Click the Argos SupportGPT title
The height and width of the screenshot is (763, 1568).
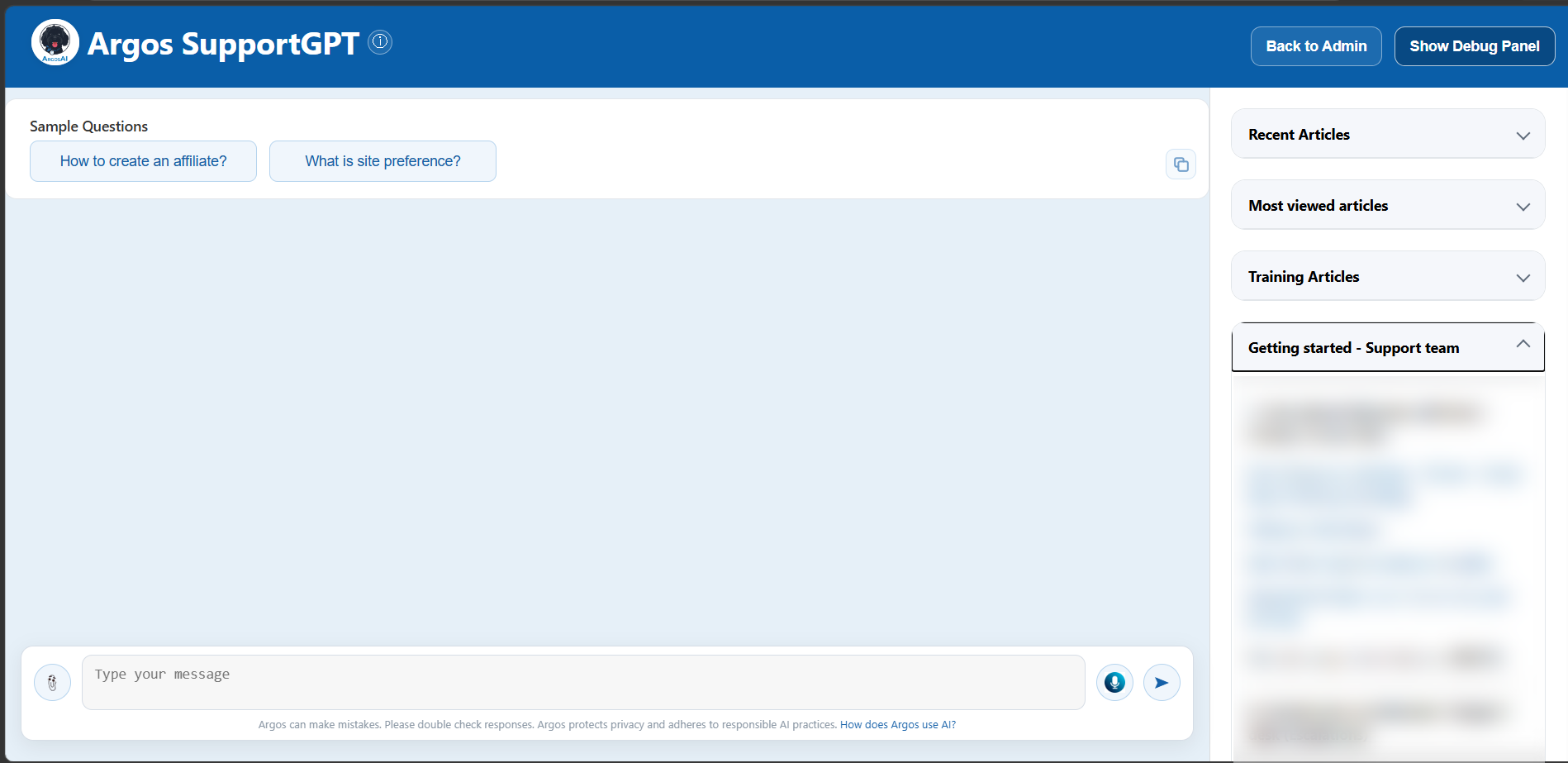coord(223,43)
